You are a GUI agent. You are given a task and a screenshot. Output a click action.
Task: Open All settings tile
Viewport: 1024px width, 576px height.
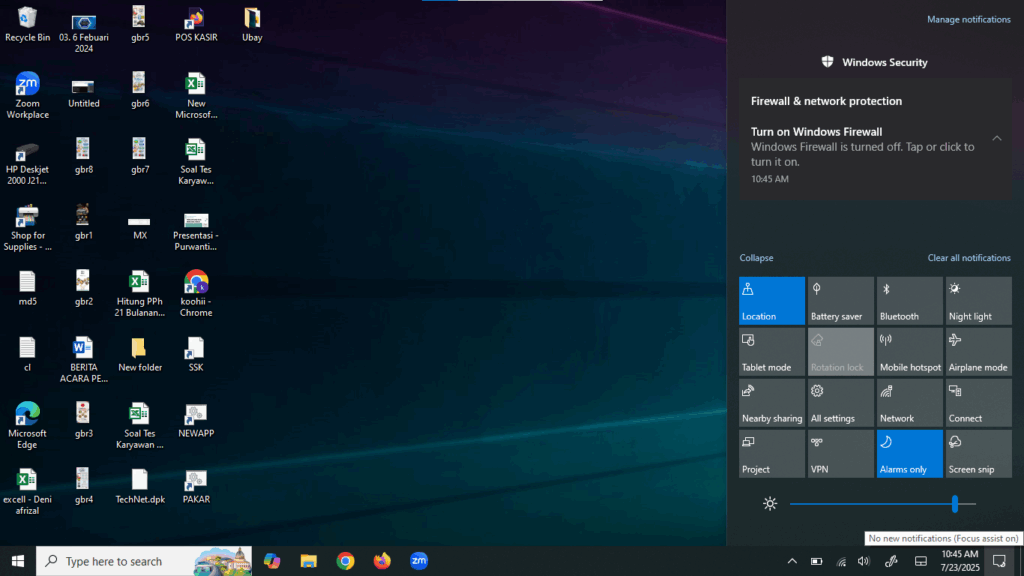click(x=840, y=402)
